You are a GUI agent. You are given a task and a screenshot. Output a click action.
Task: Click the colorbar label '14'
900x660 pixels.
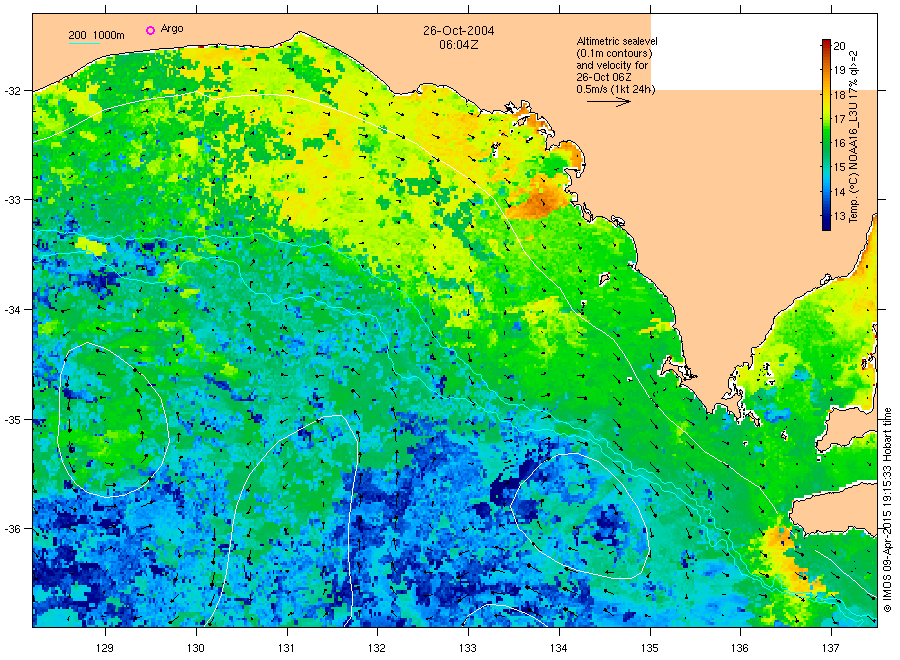[839, 192]
